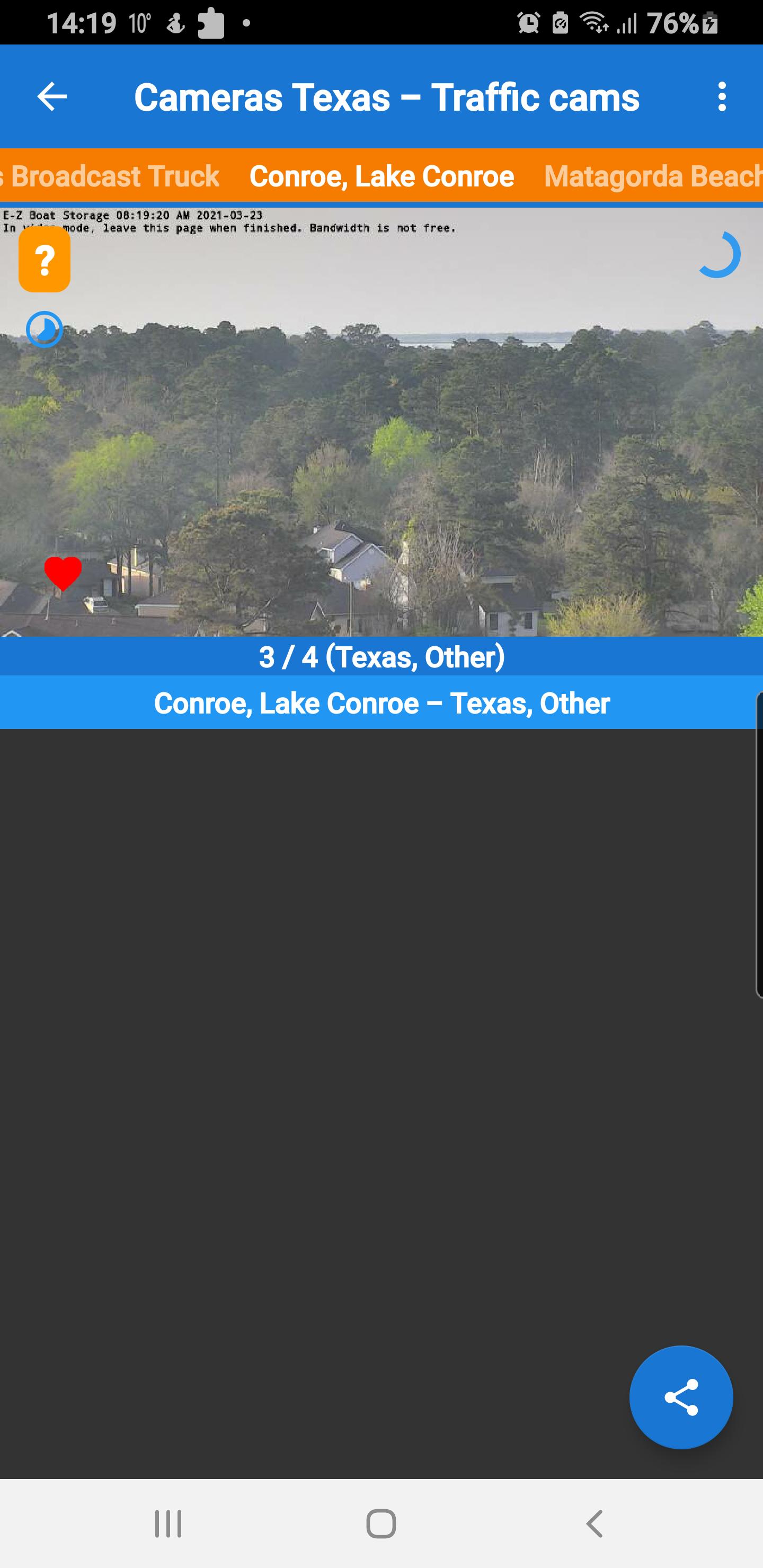Tap the back arrow in the app header
Screen dimensions: 763x1568
click(52, 97)
